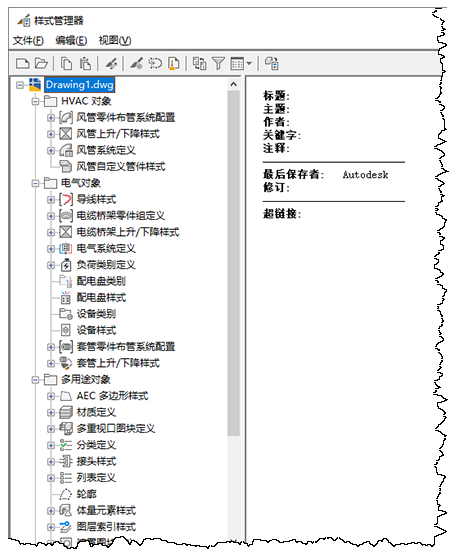The width and height of the screenshot is (460, 560).
Task: Click the Inline Edit toggle icon
Action: [x=272, y=64]
